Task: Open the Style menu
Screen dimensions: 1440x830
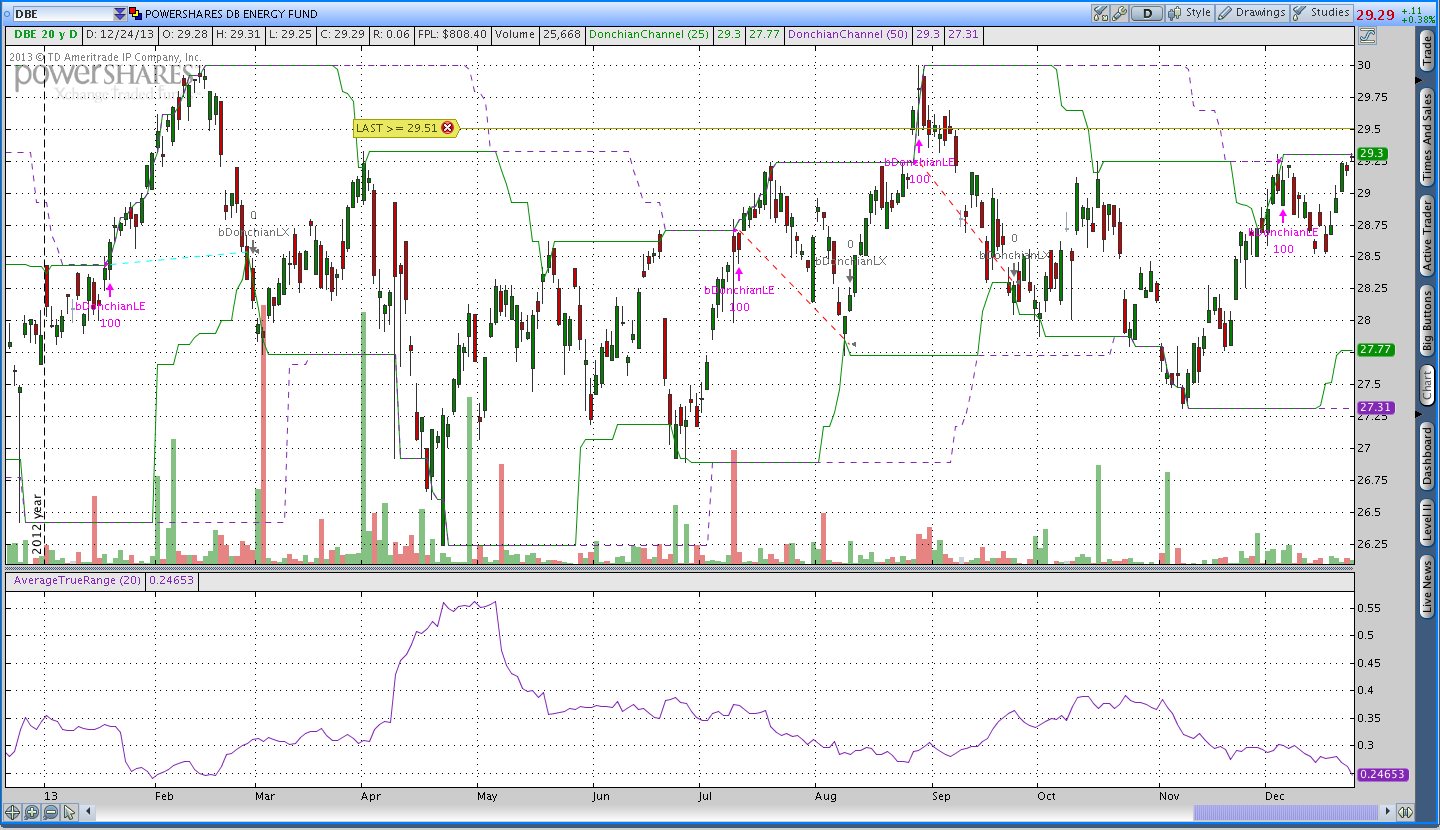Action: pyautogui.click(x=1190, y=13)
